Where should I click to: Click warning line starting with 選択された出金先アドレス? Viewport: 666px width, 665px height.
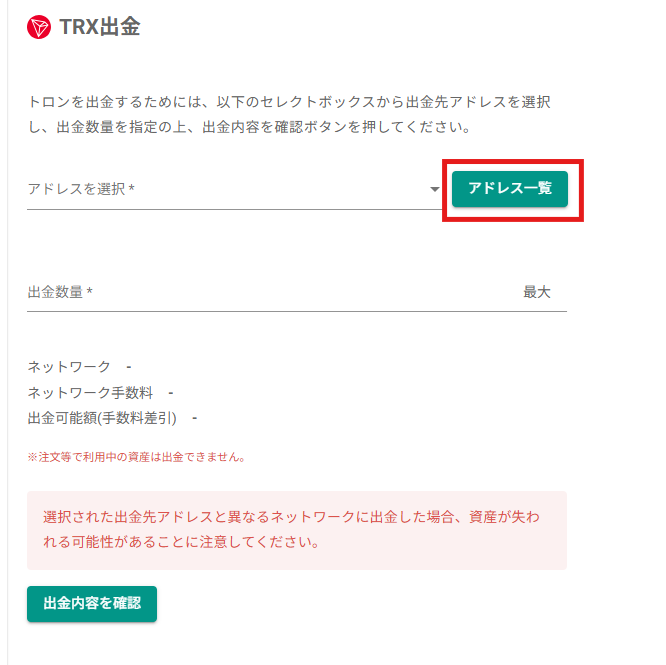pyautogui.click(x=291, y=517)
